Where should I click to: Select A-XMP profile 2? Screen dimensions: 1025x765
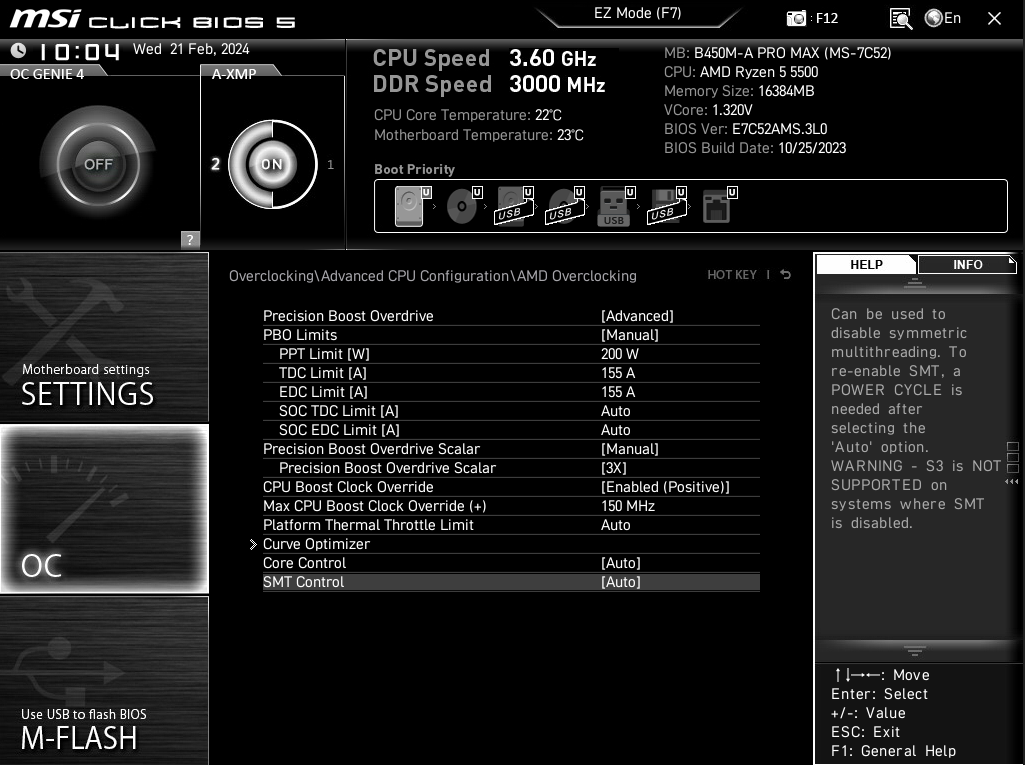215,164
